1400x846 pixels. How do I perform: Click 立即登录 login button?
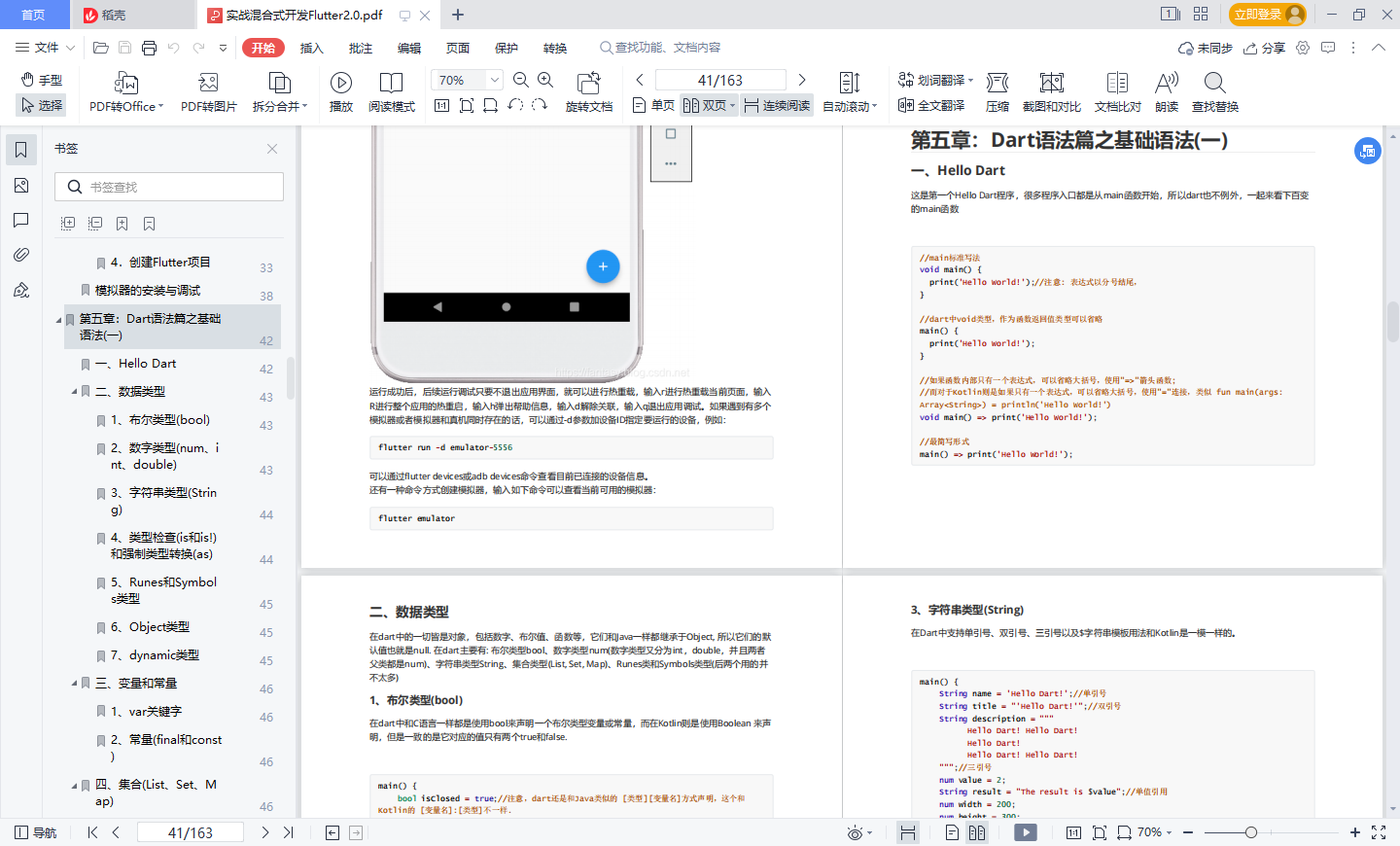click(1268, 15)
